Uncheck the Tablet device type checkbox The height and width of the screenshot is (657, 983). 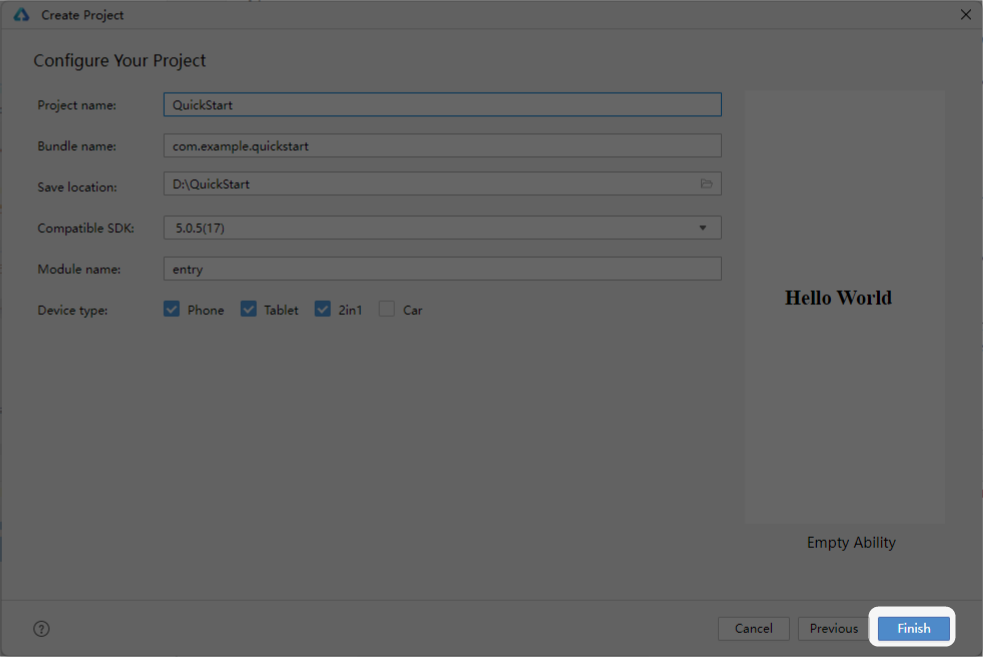(248, 309)
